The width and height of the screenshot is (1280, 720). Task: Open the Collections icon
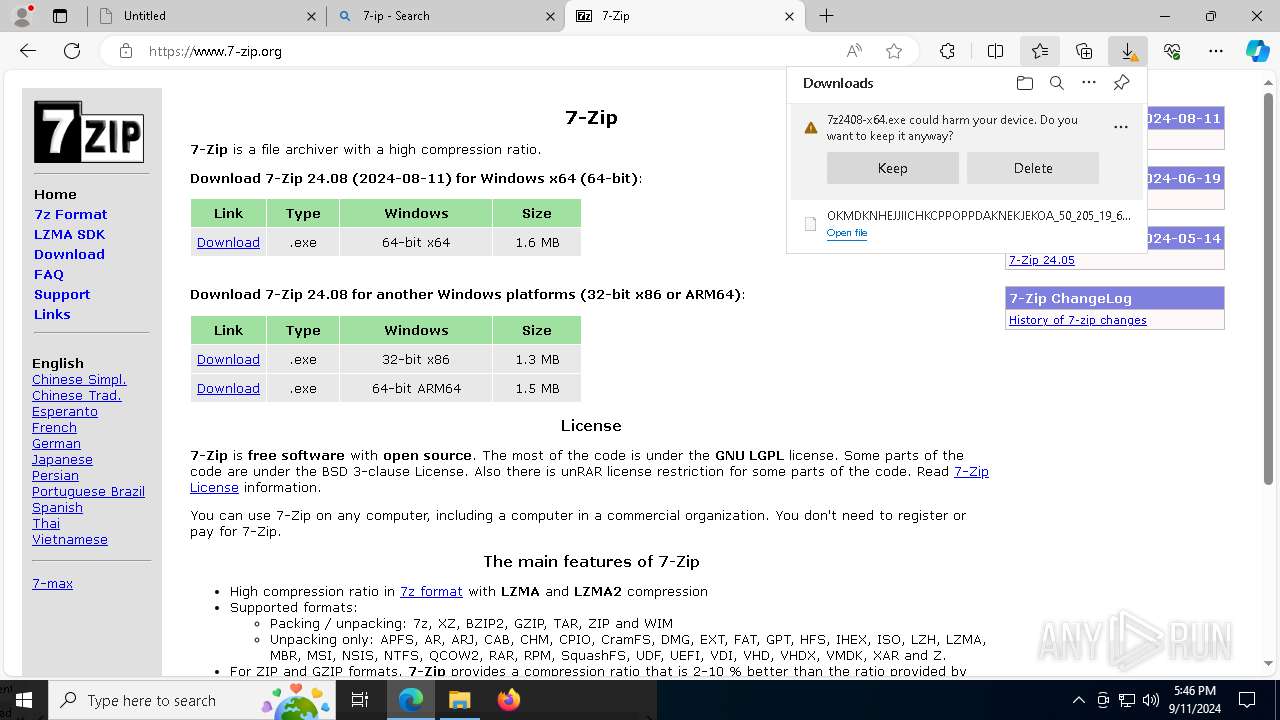pyautogui.click(x=1084, y=51)
